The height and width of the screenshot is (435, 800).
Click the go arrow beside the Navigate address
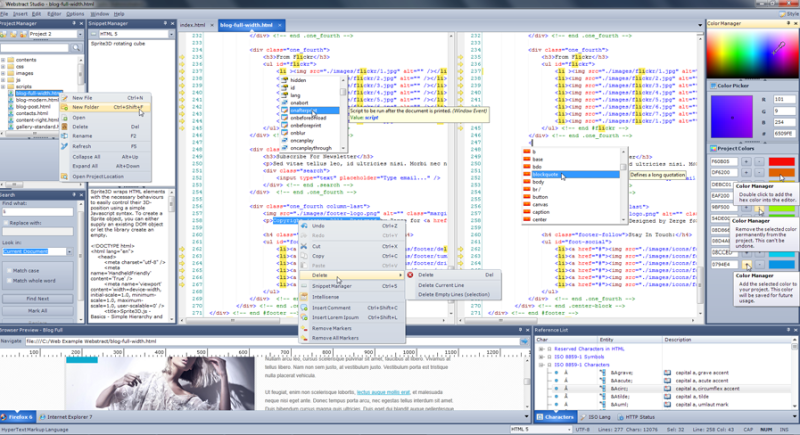[524, 341]
